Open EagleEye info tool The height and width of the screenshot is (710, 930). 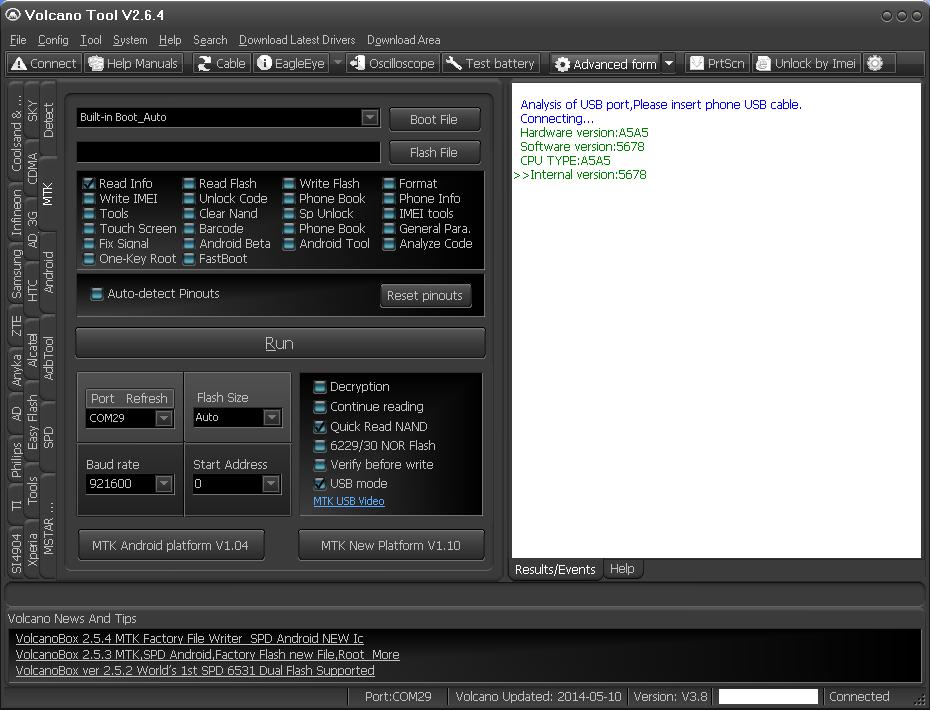[x=291, y=63]
